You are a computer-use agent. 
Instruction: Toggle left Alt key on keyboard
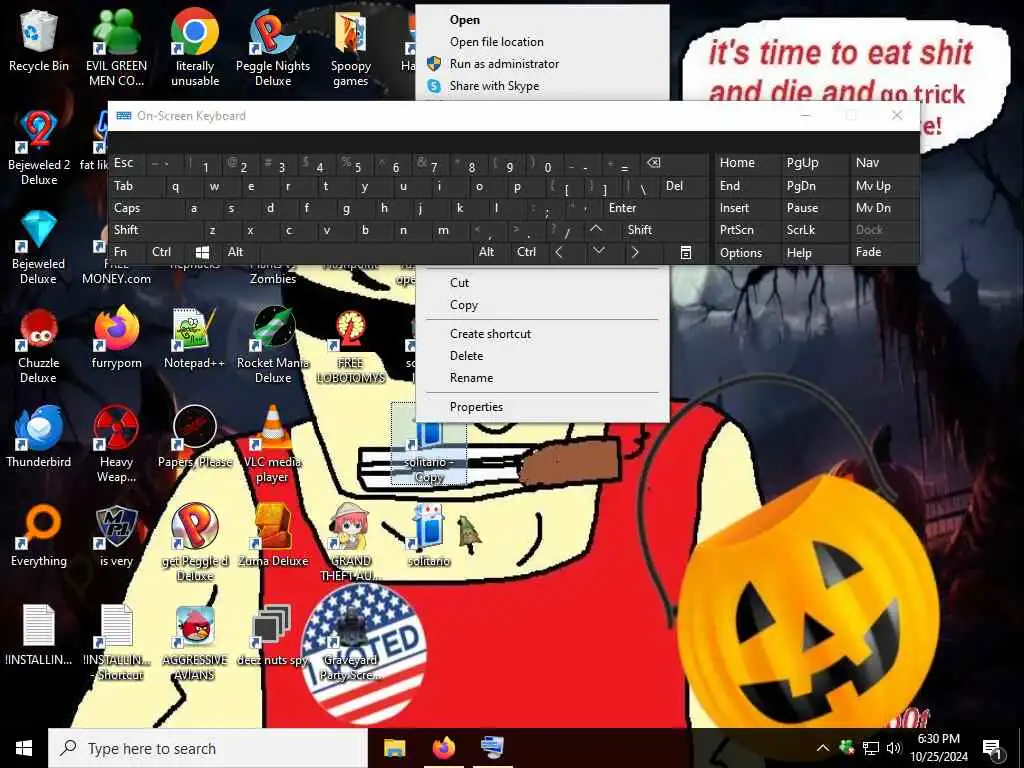coord(241,252)
